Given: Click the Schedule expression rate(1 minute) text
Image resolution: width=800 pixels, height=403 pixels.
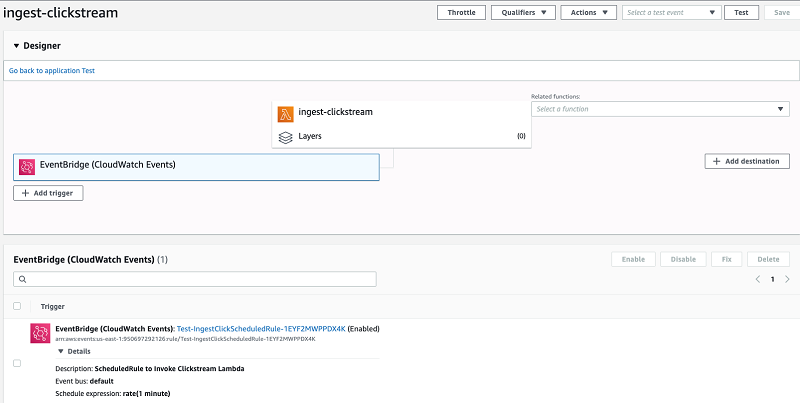Looking at the screenshot, I should tap(113, 394).
